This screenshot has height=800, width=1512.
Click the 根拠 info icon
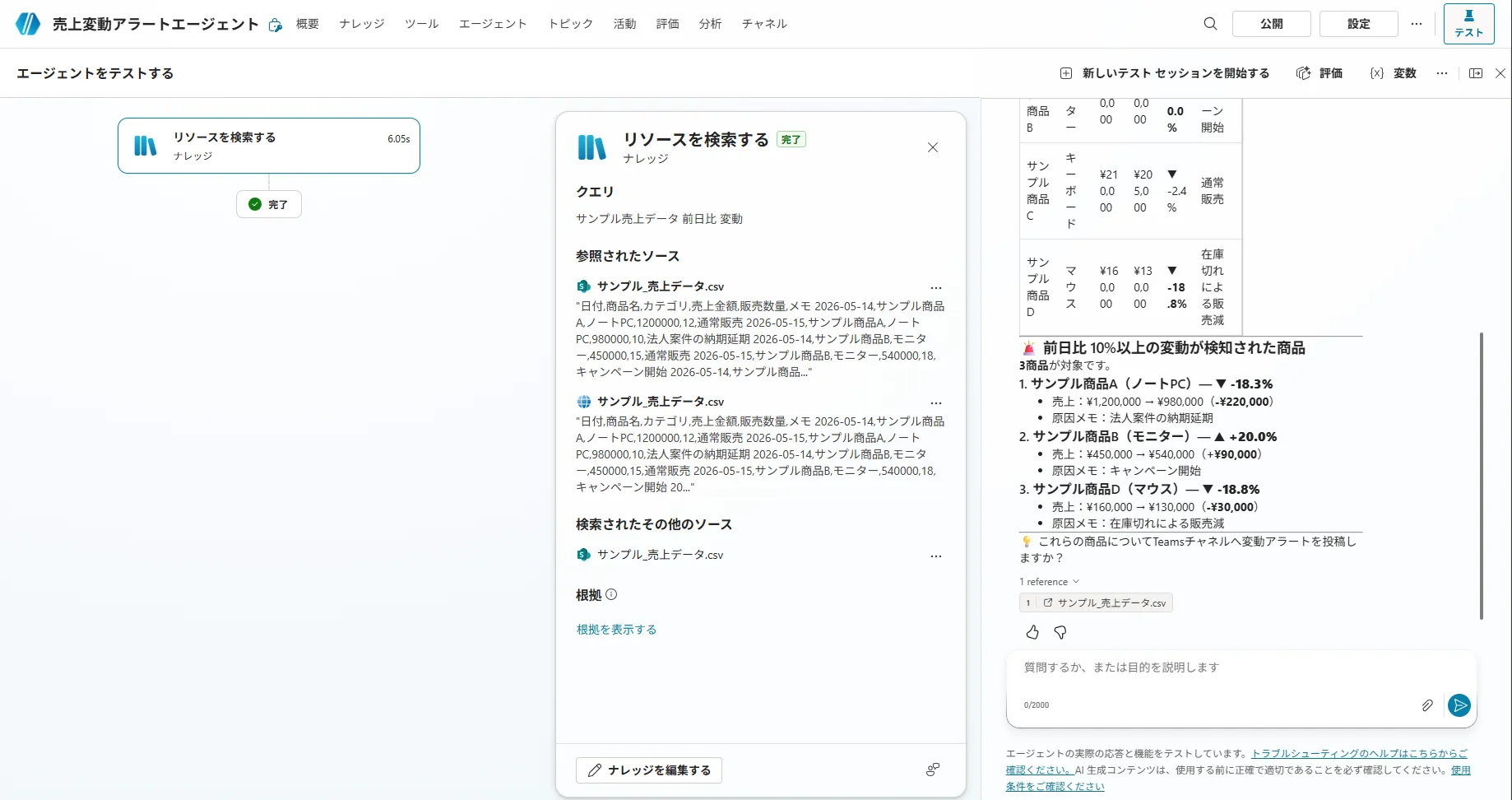pyautogui.click(x=611, y=594)
